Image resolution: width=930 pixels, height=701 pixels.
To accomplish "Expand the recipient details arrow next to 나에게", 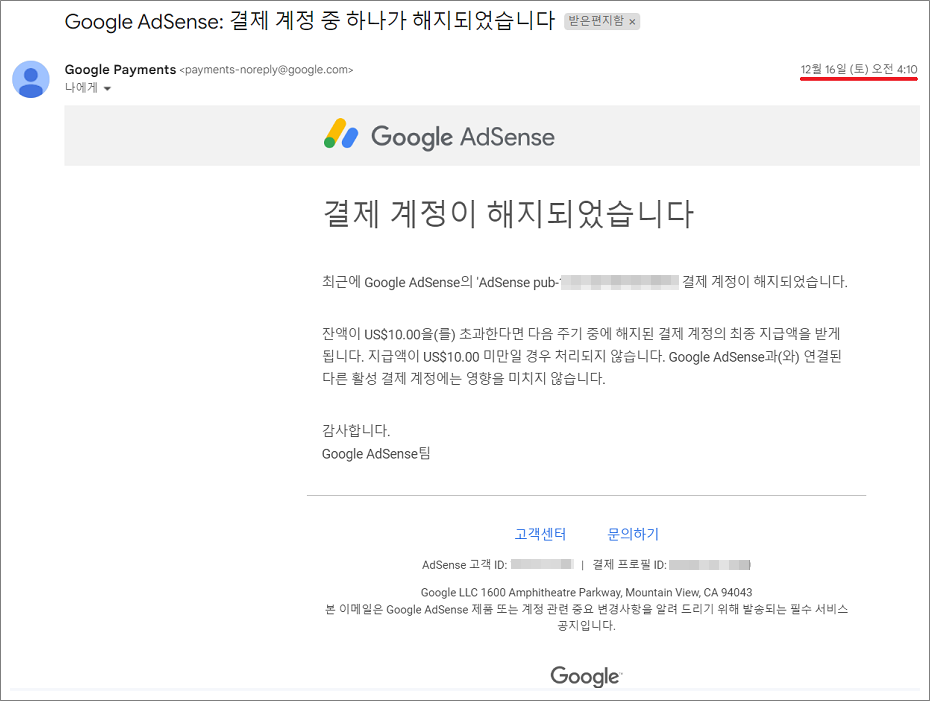I will click(107, 88).
